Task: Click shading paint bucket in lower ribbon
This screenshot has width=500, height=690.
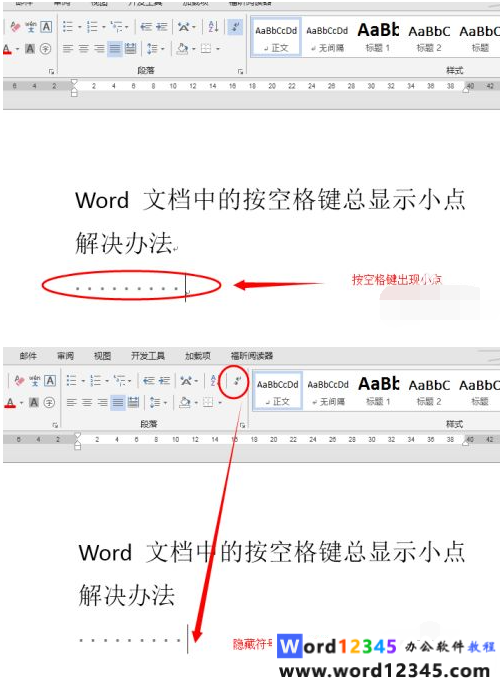Action: click(x=185, y=402)
